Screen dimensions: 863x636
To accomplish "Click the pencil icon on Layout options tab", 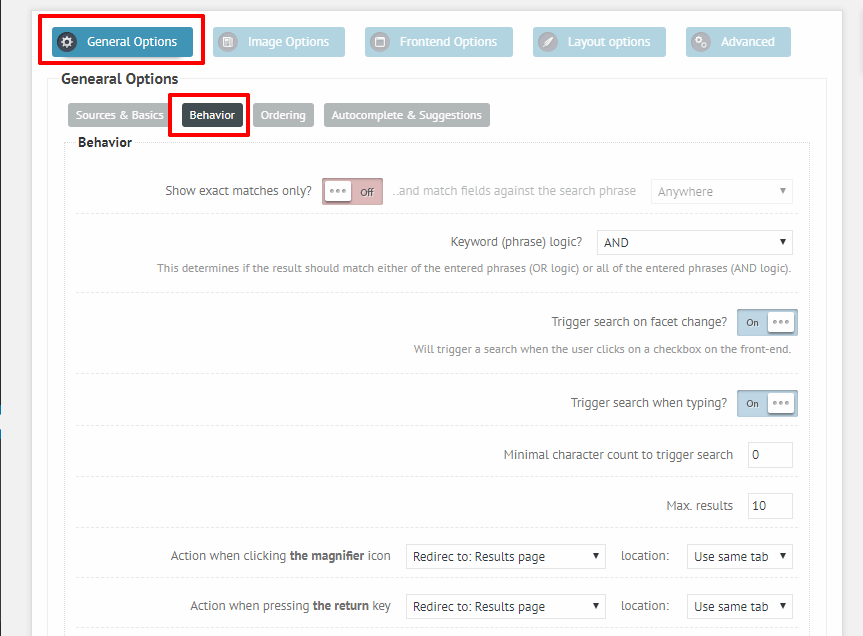I will [x=547, y=41].
